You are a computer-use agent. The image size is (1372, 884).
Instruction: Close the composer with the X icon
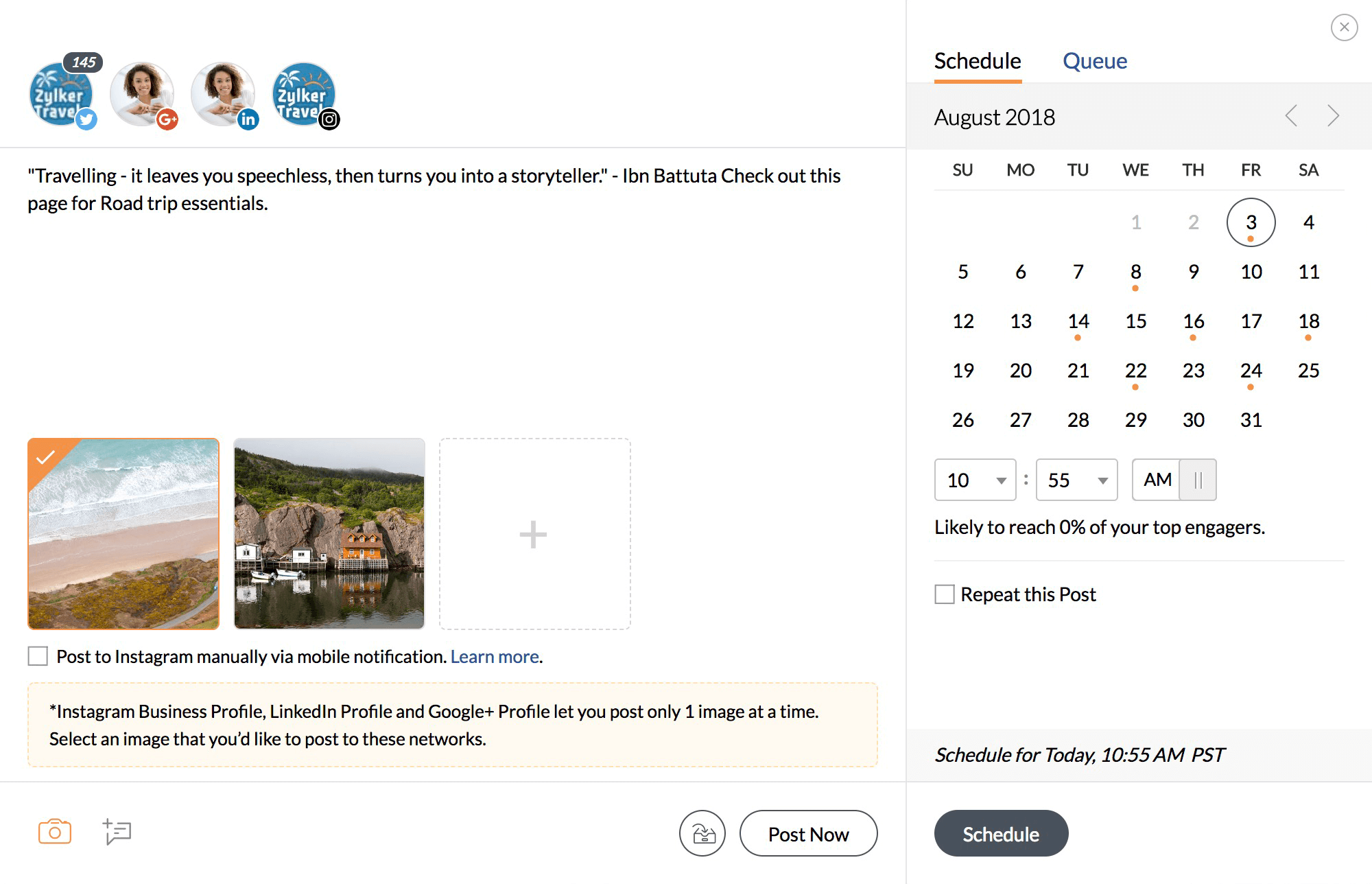coord(1344,27)
